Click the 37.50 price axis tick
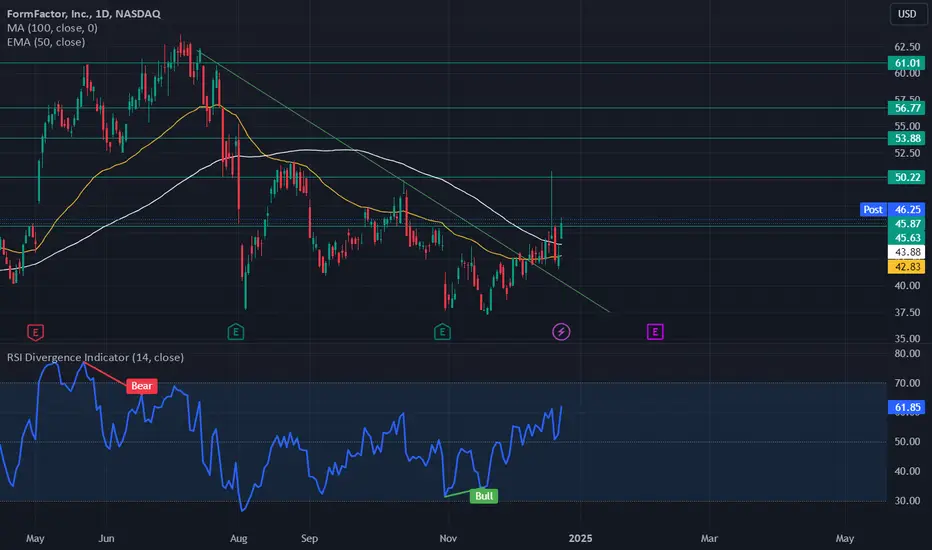Image resolution: width=932 pixels, height=550 pixels. (907, 312)
